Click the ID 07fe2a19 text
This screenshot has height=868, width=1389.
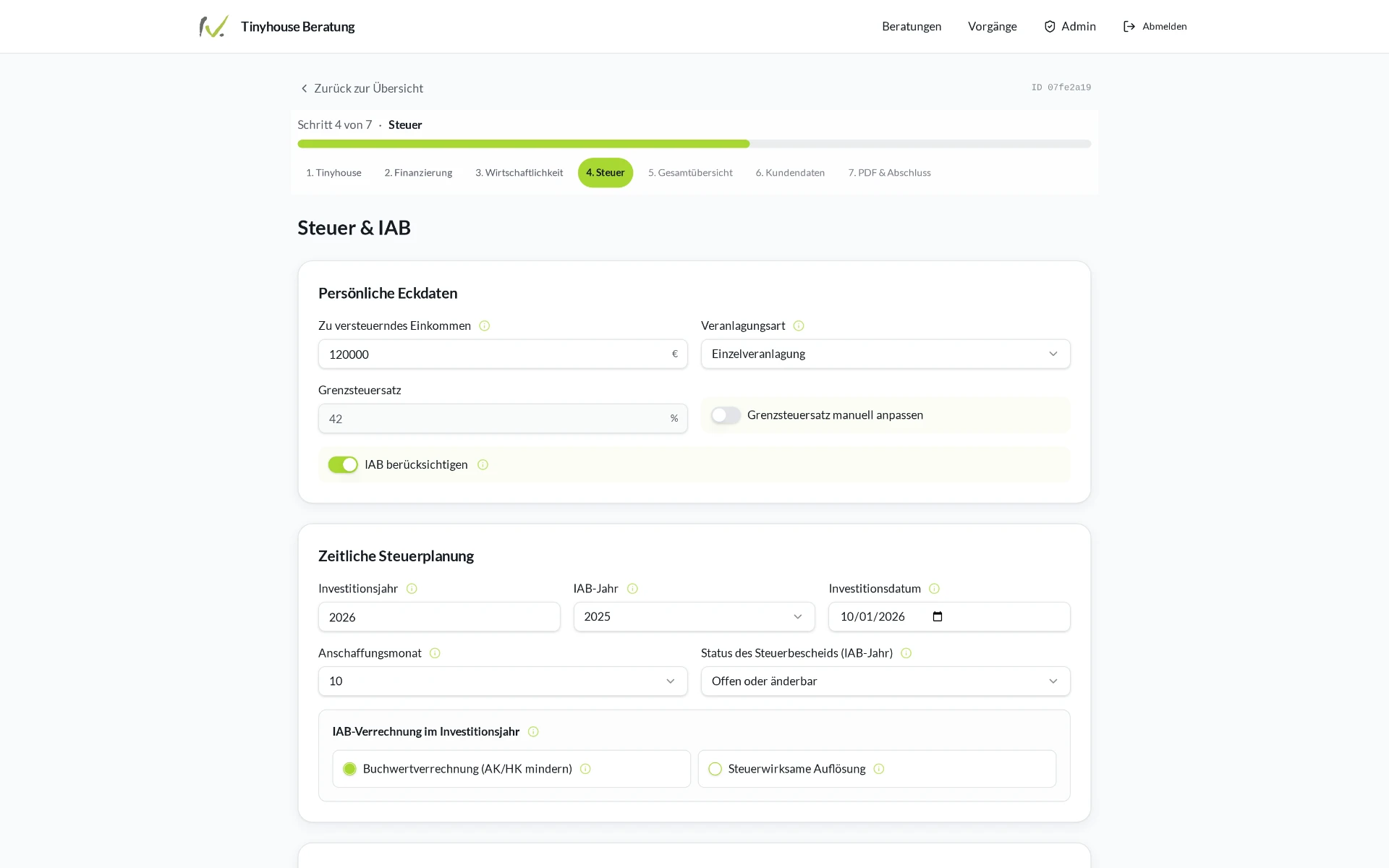pos(1061,88)
